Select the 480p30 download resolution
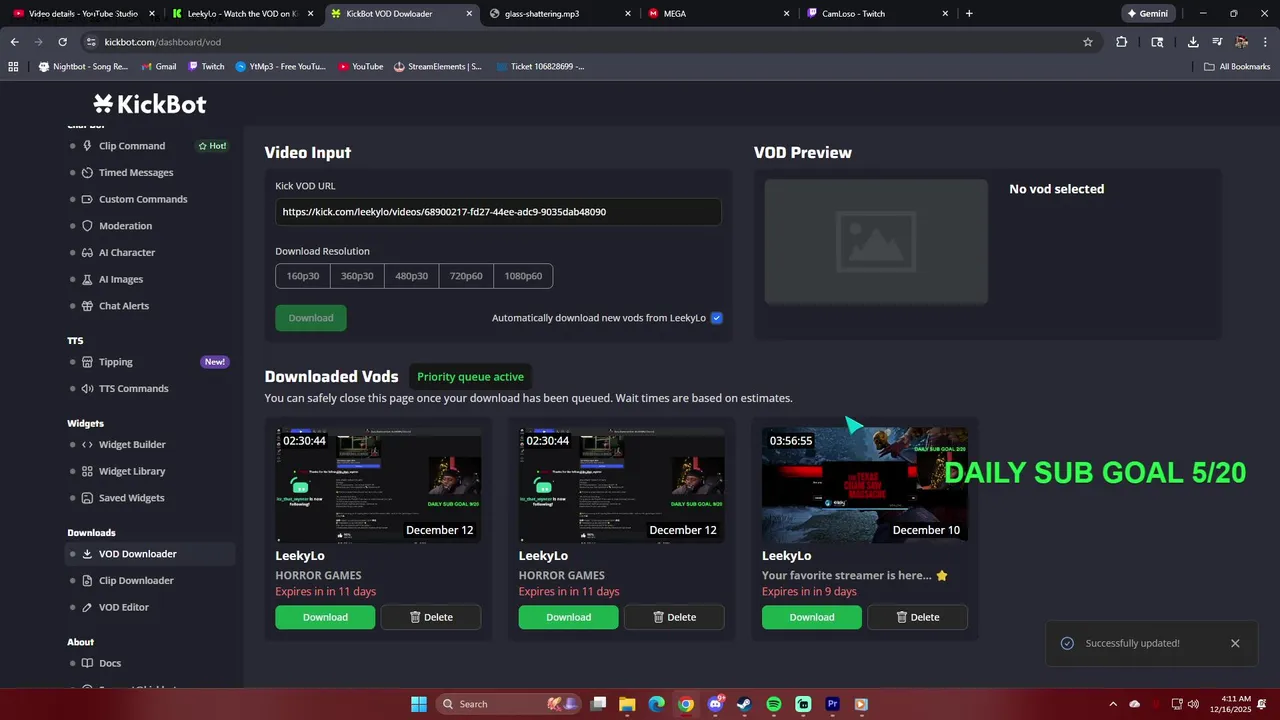 [x=411, y=276]
